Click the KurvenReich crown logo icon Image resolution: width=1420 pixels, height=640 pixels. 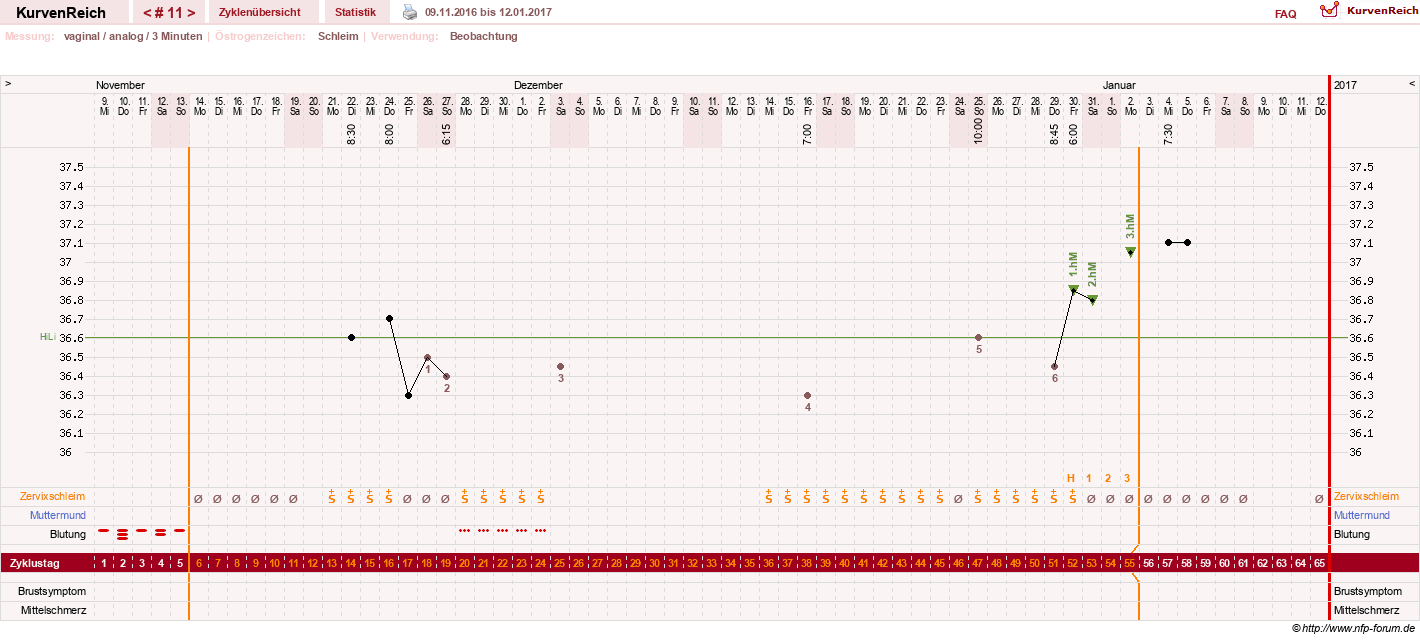pyautogui.click(x=1329, y=11)
